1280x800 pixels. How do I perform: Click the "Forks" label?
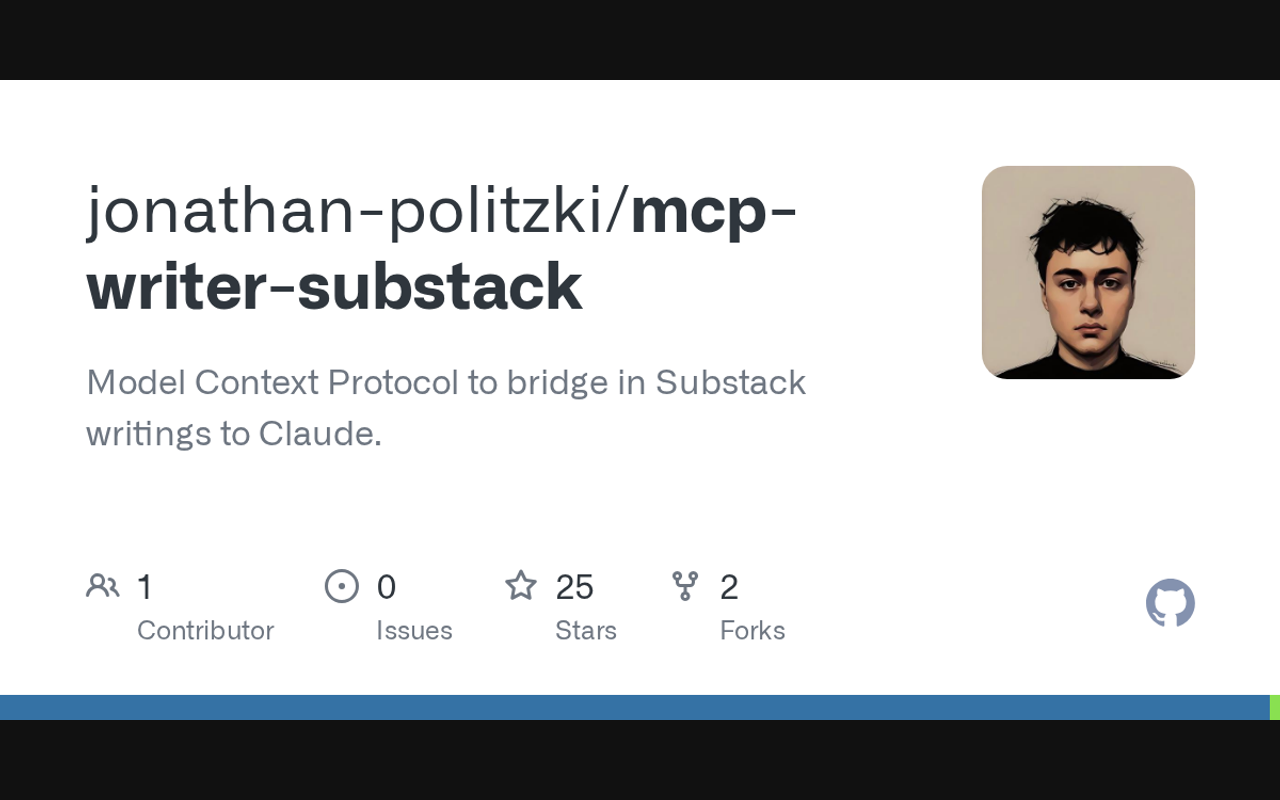tap(752, 631)
